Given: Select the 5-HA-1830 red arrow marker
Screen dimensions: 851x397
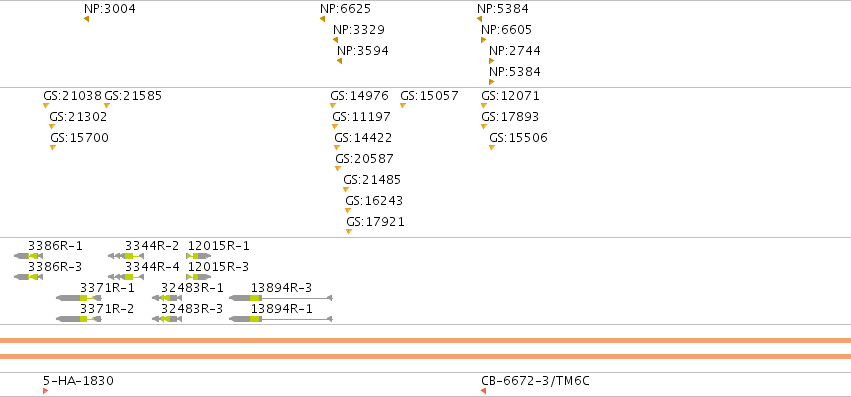Looking at the screenshot, I should point(46,391).
